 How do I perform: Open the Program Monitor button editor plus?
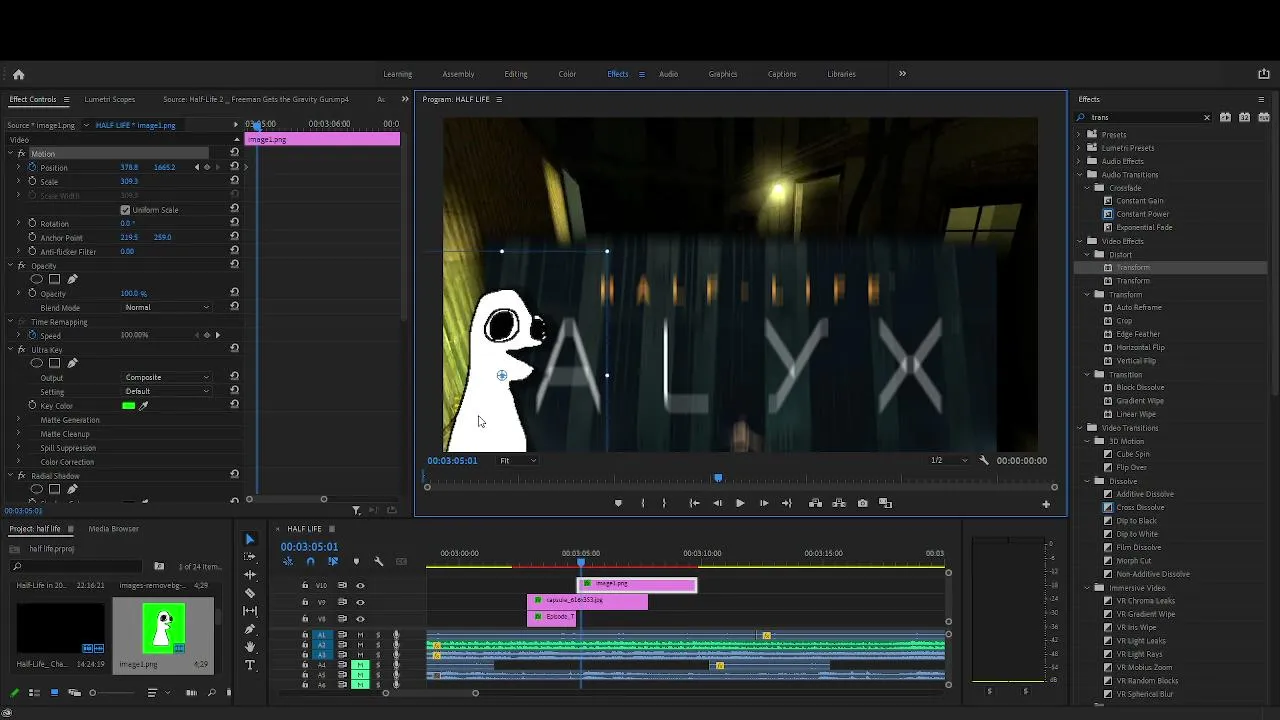1046,504
